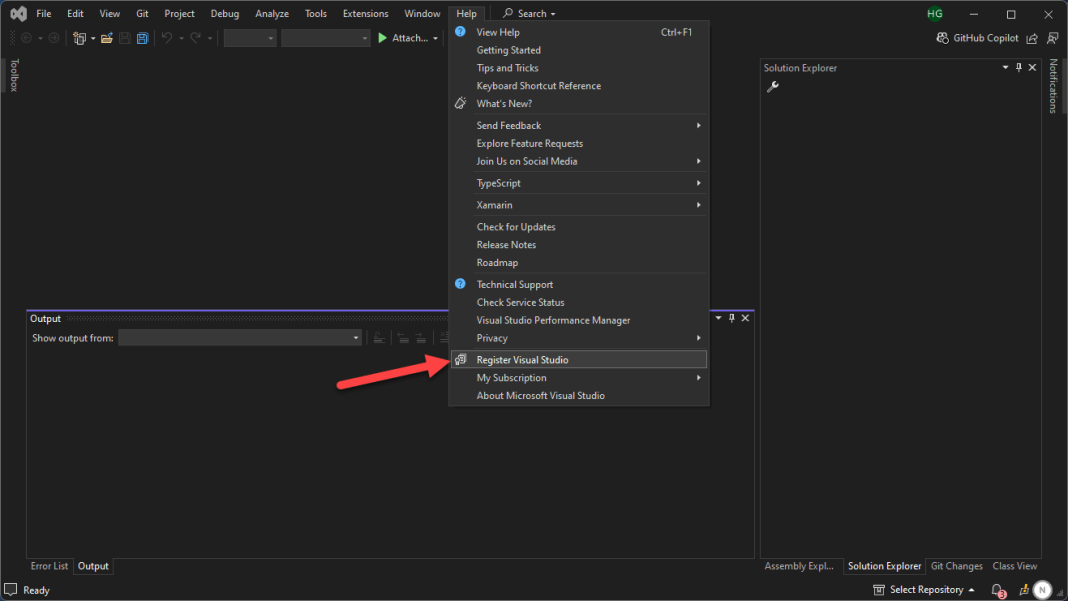1068x601 pixels.
Task: Open GitHub Copilot from the toolbar
Action: 977,38
